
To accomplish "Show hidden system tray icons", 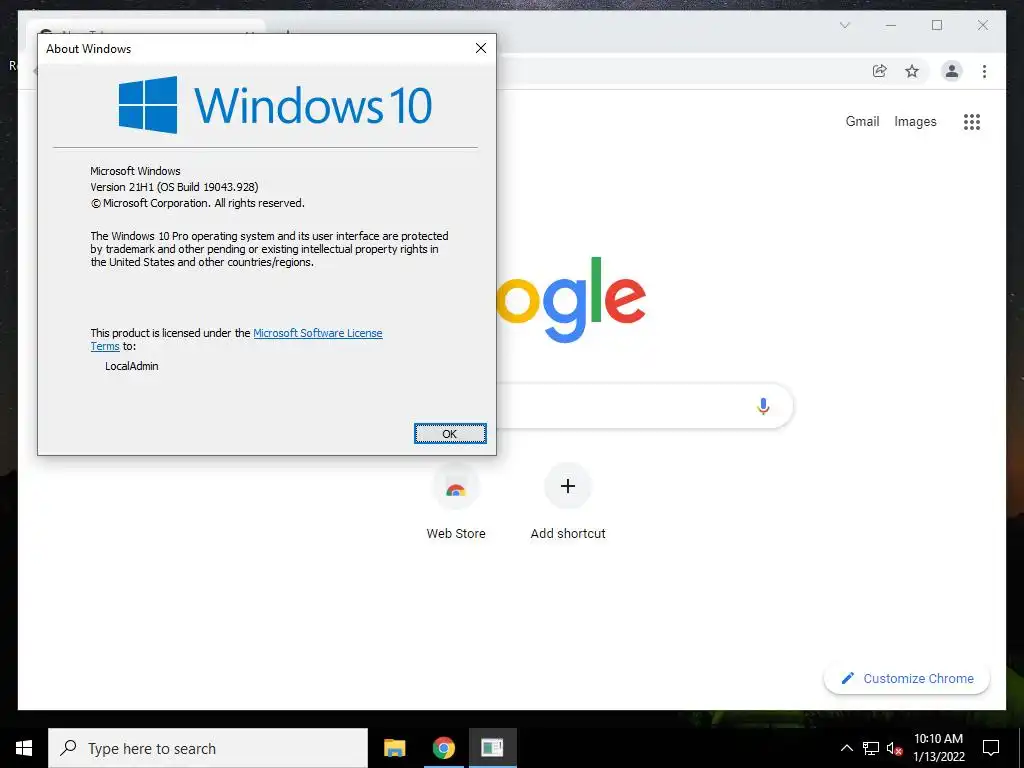I will [846, 748].
